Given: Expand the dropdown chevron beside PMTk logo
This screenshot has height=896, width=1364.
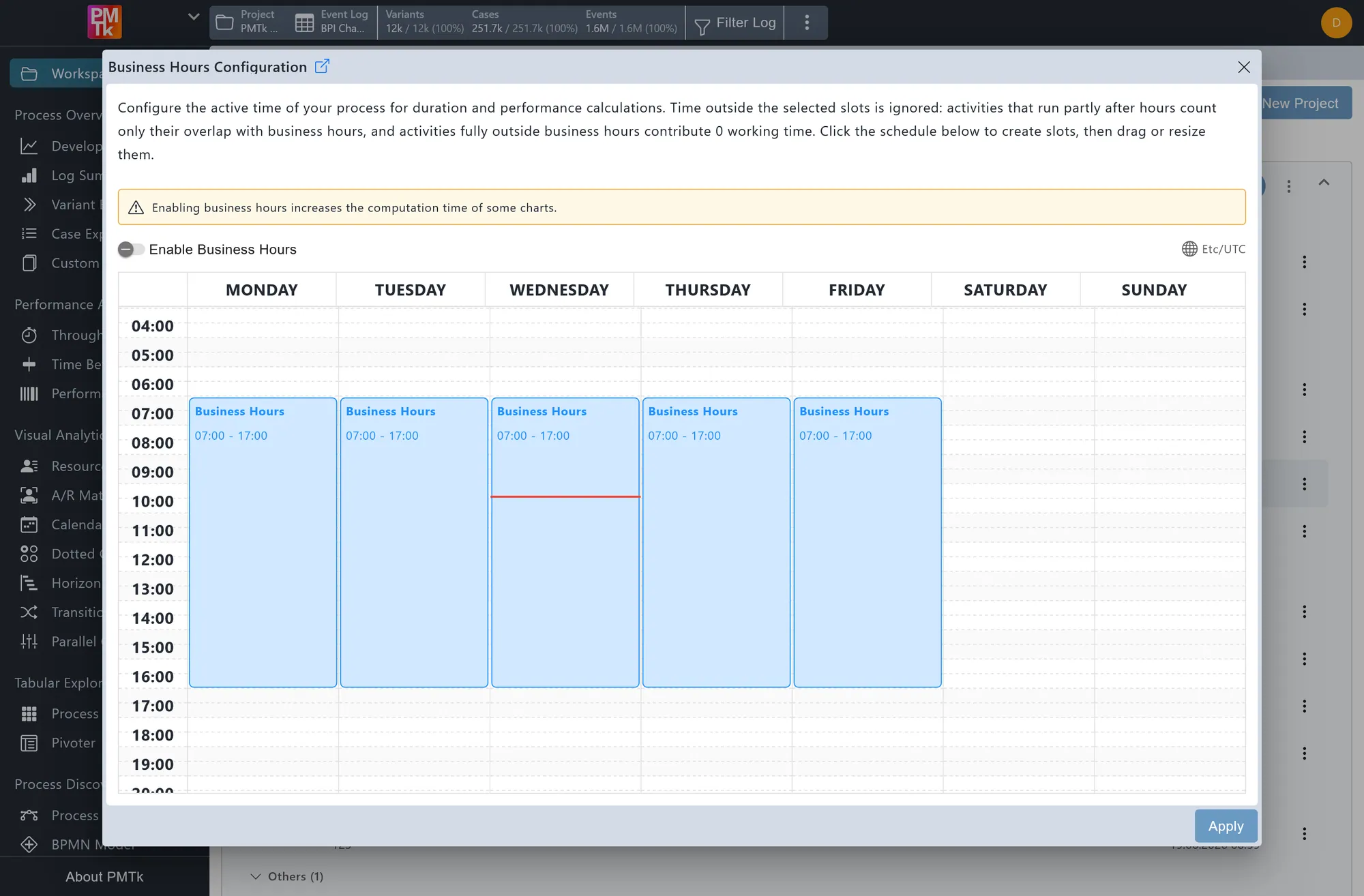Looking at the screenshot, I should (x=194, y=17).
